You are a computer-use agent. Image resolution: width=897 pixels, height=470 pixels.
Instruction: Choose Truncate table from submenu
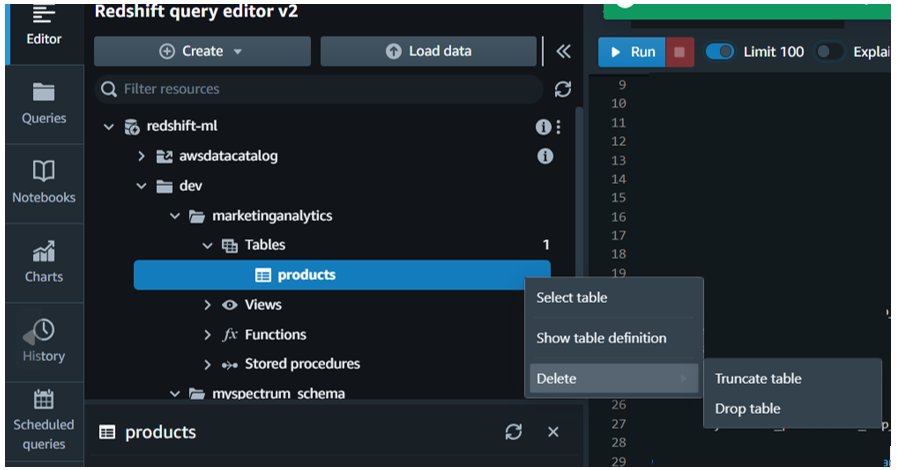coord(758,379)
